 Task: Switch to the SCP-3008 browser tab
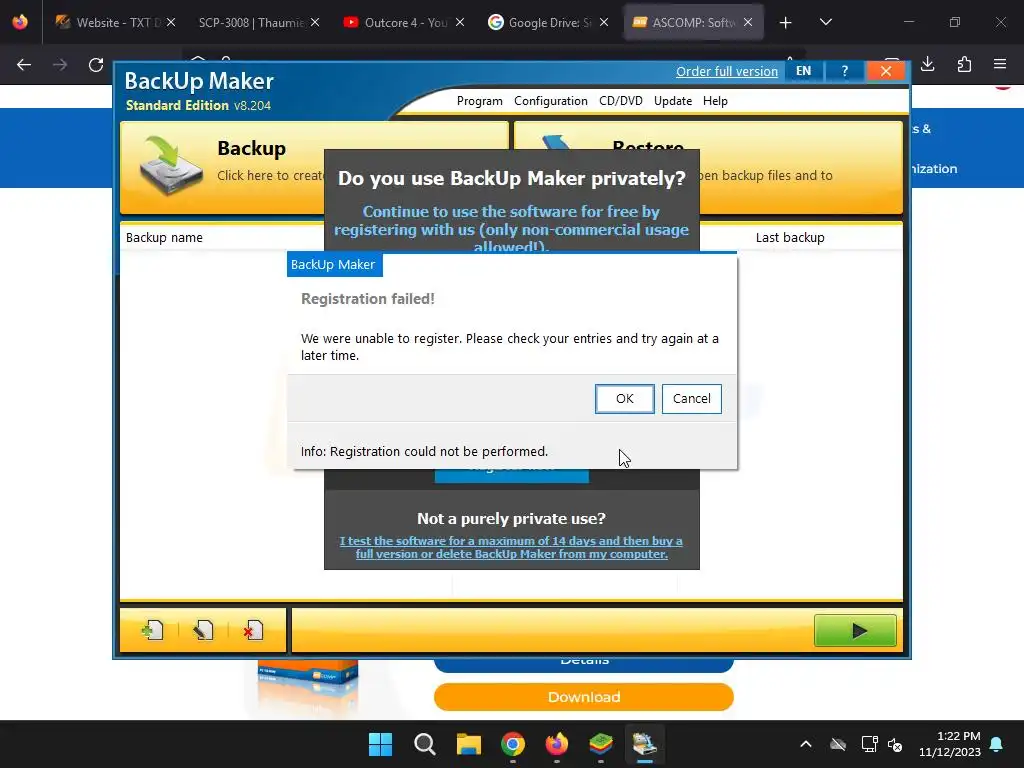click(x=250, y=22)
